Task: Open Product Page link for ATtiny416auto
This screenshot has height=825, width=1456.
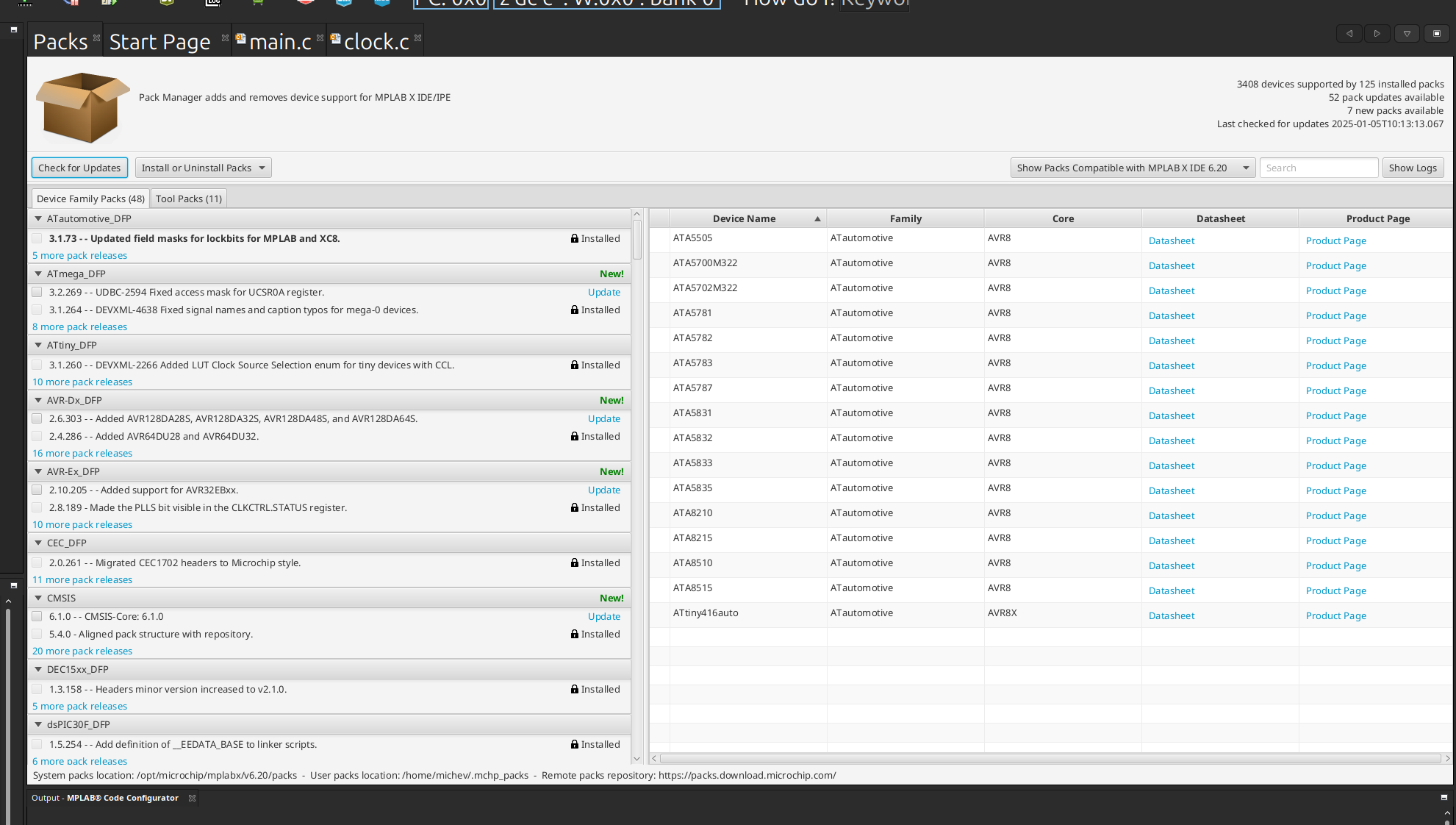Action: [1336, 615]
